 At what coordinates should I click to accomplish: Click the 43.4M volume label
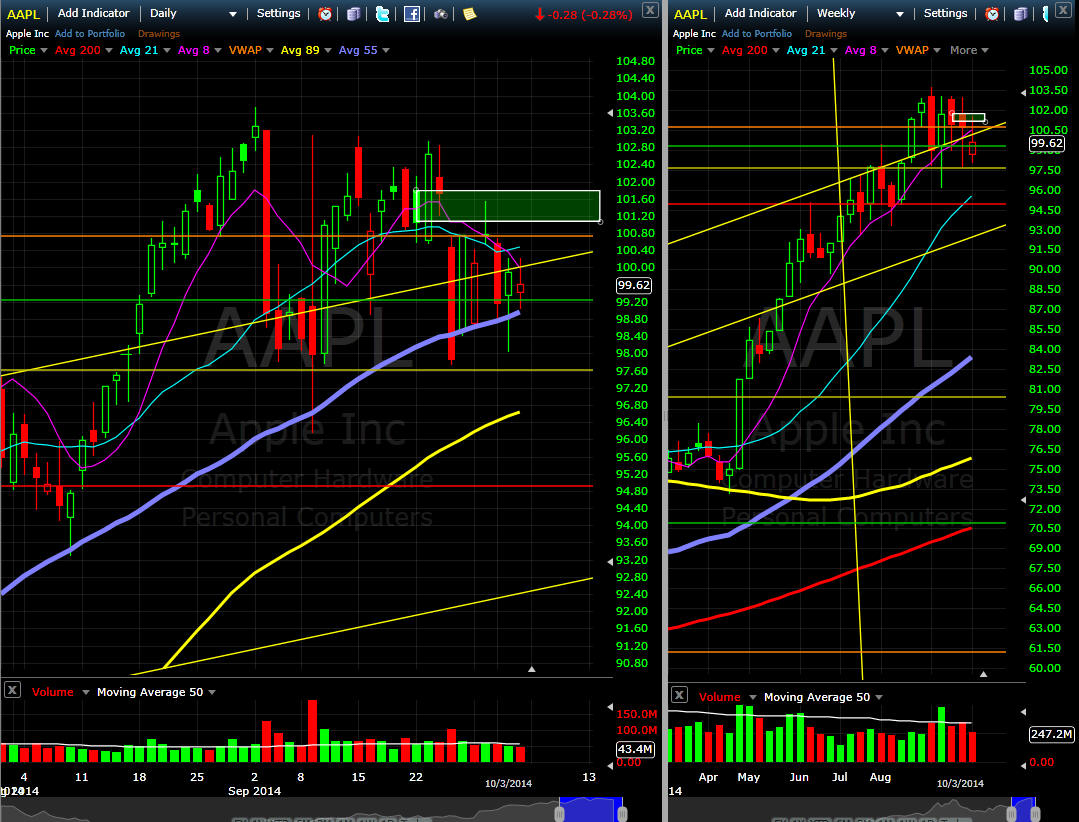[x=634, y=749]
